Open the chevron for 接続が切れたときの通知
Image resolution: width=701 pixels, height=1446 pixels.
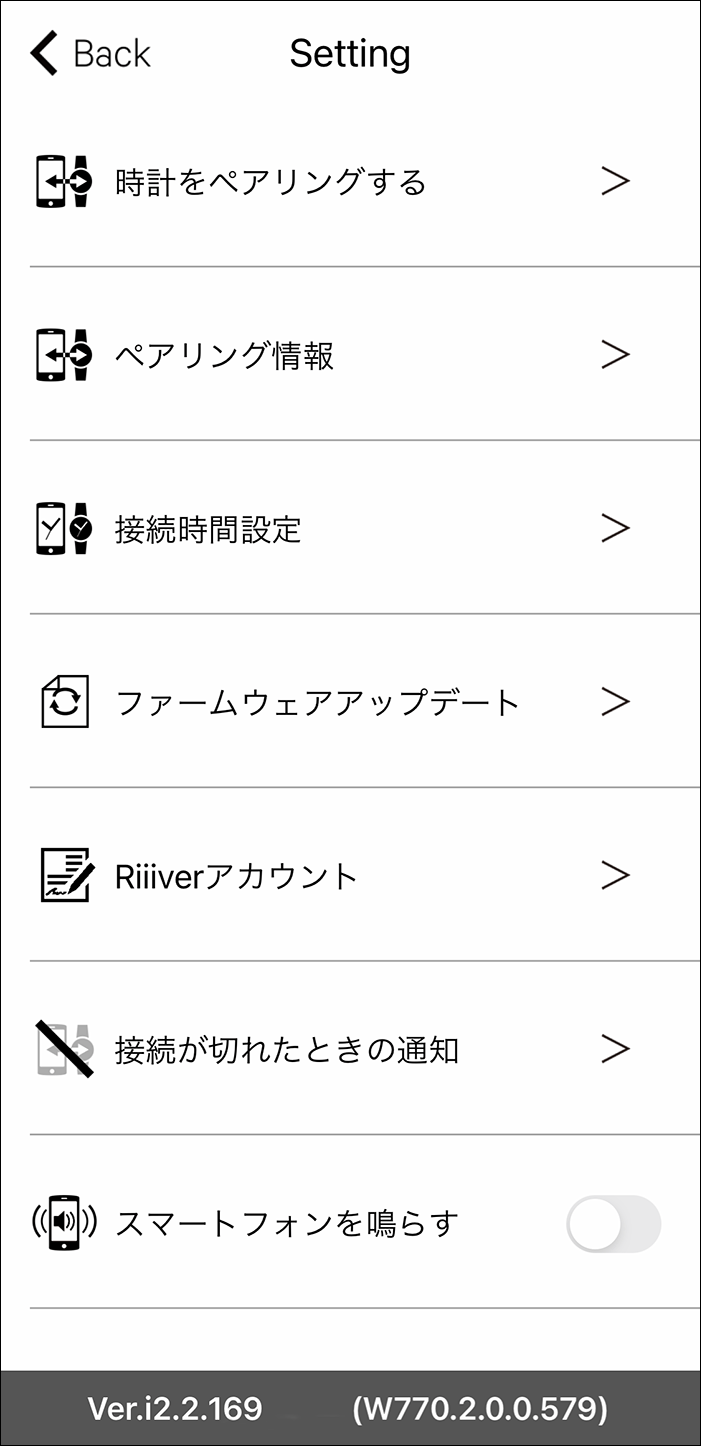pos(615,1048)
